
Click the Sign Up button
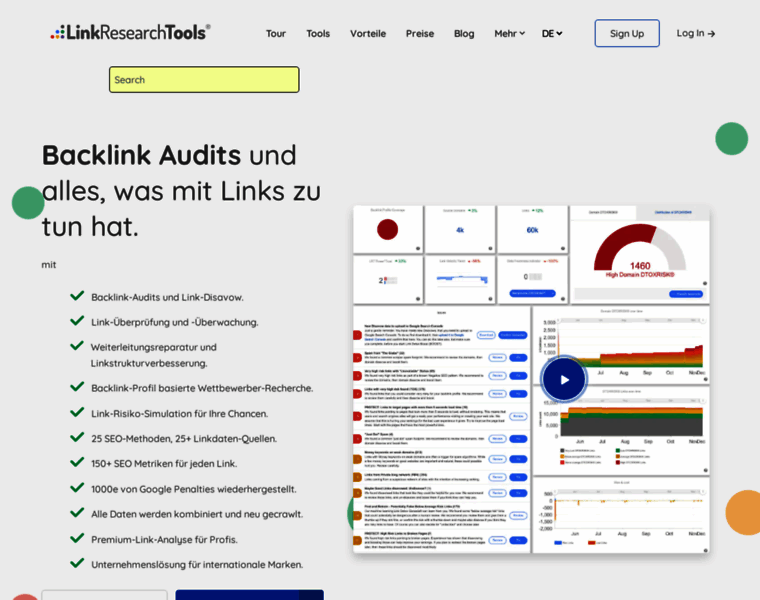click(x=627, y=33)
